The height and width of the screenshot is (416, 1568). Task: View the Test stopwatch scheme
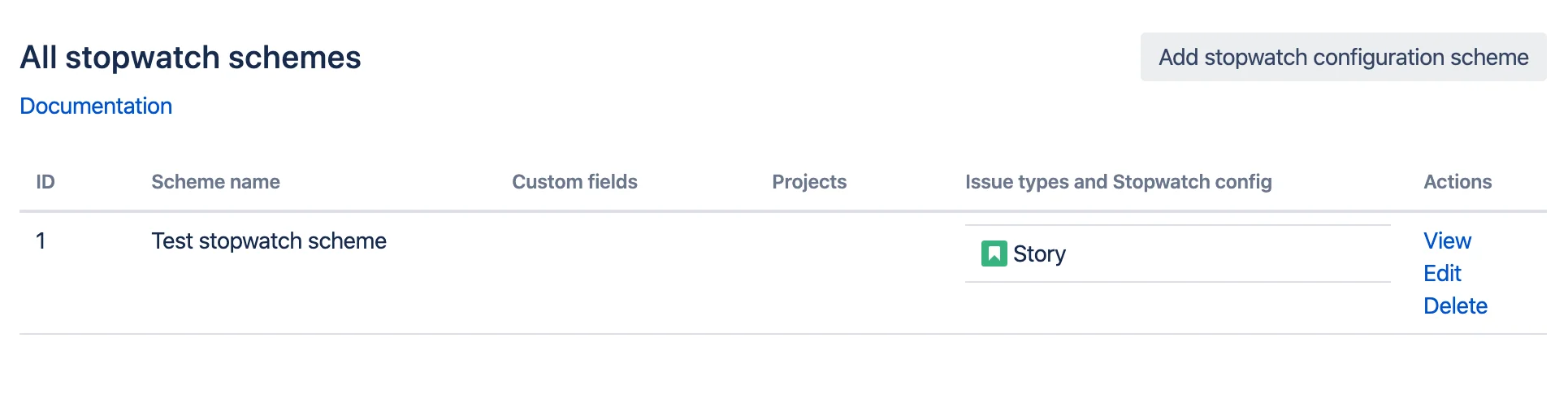[x=1447, y=240]
